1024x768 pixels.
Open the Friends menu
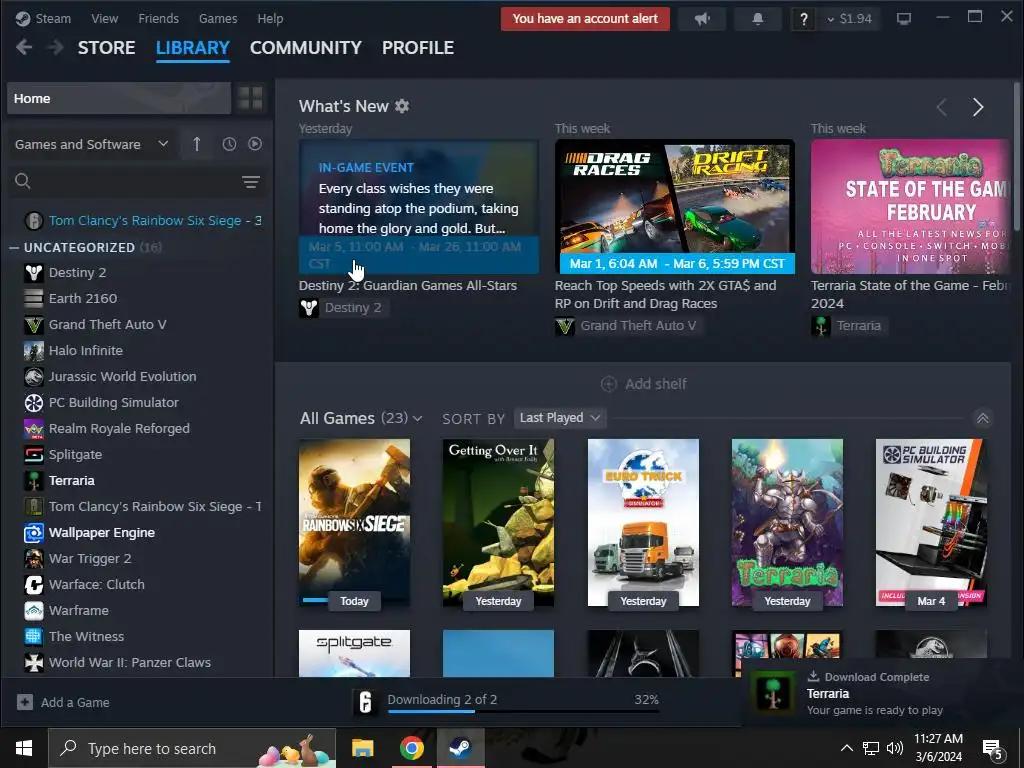pyautogui.click(x=159, y=19)
